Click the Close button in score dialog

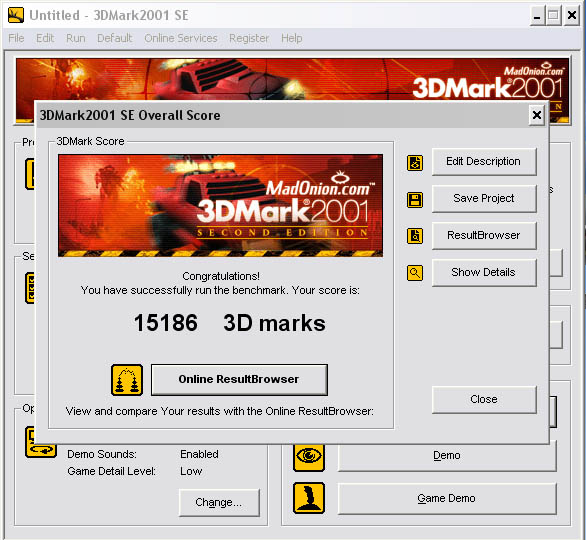484,399
